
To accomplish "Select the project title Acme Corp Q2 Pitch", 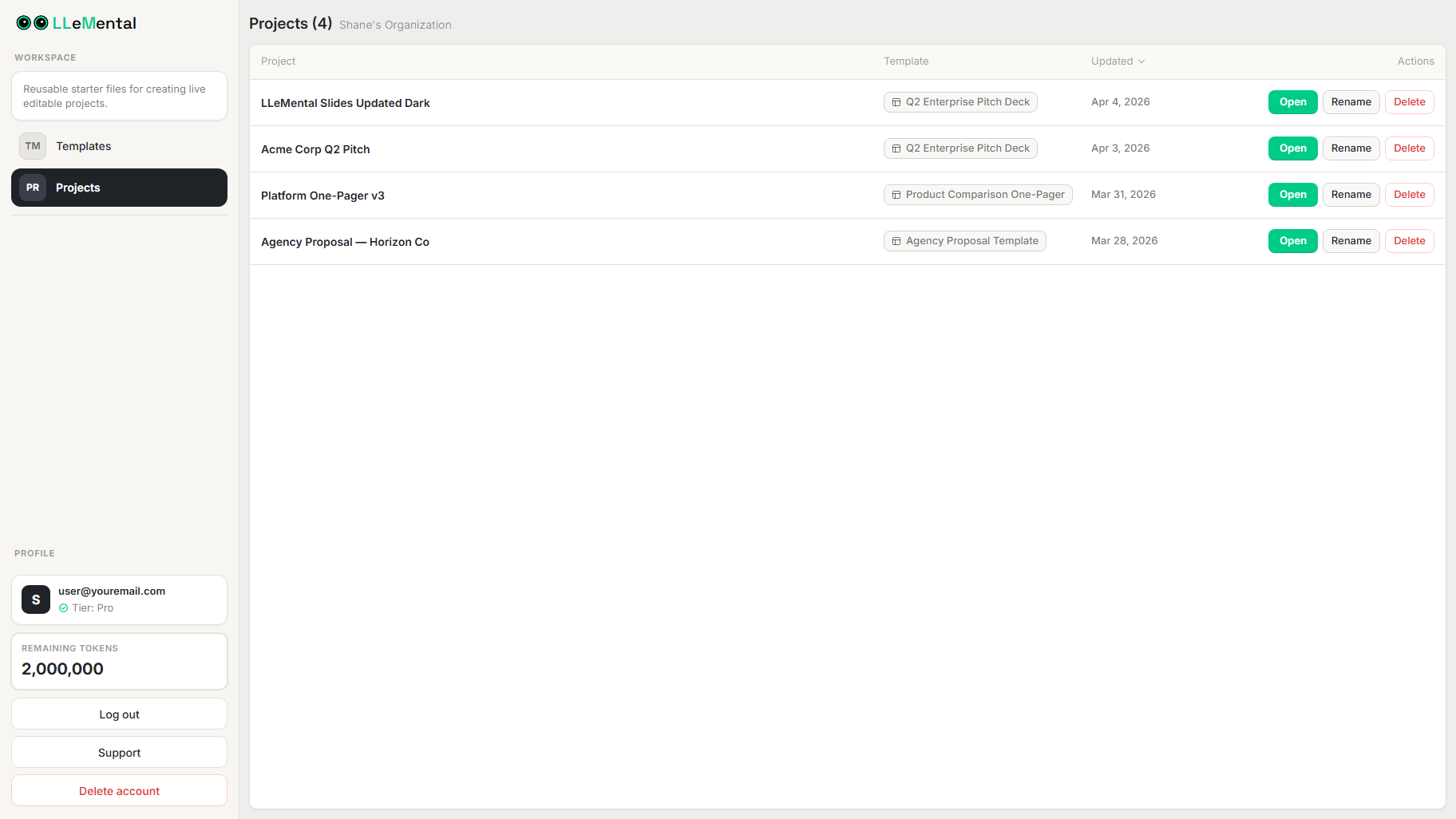I will coord(315,148).
